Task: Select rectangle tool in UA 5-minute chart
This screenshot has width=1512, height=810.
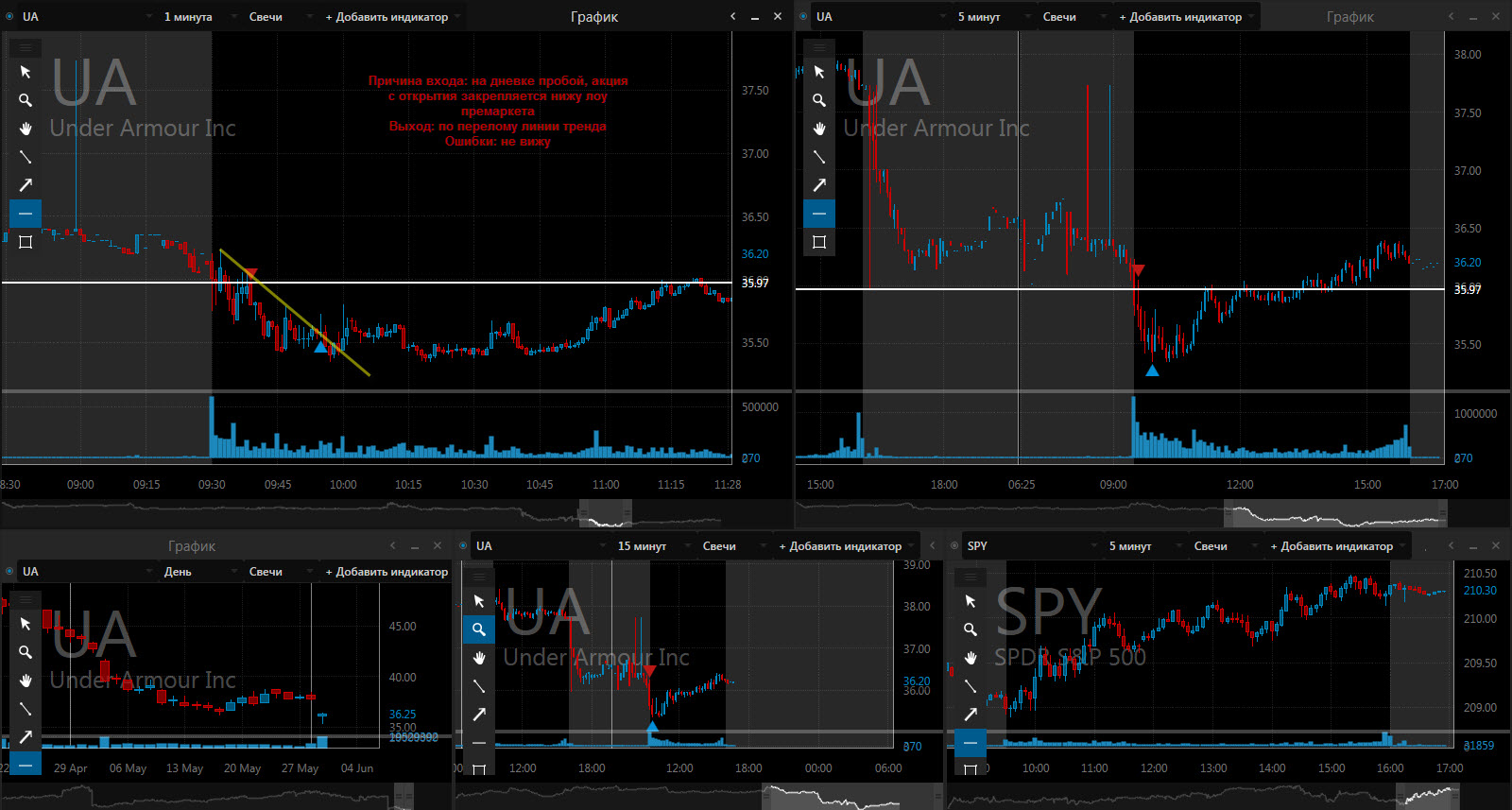Action: (819, 242)
